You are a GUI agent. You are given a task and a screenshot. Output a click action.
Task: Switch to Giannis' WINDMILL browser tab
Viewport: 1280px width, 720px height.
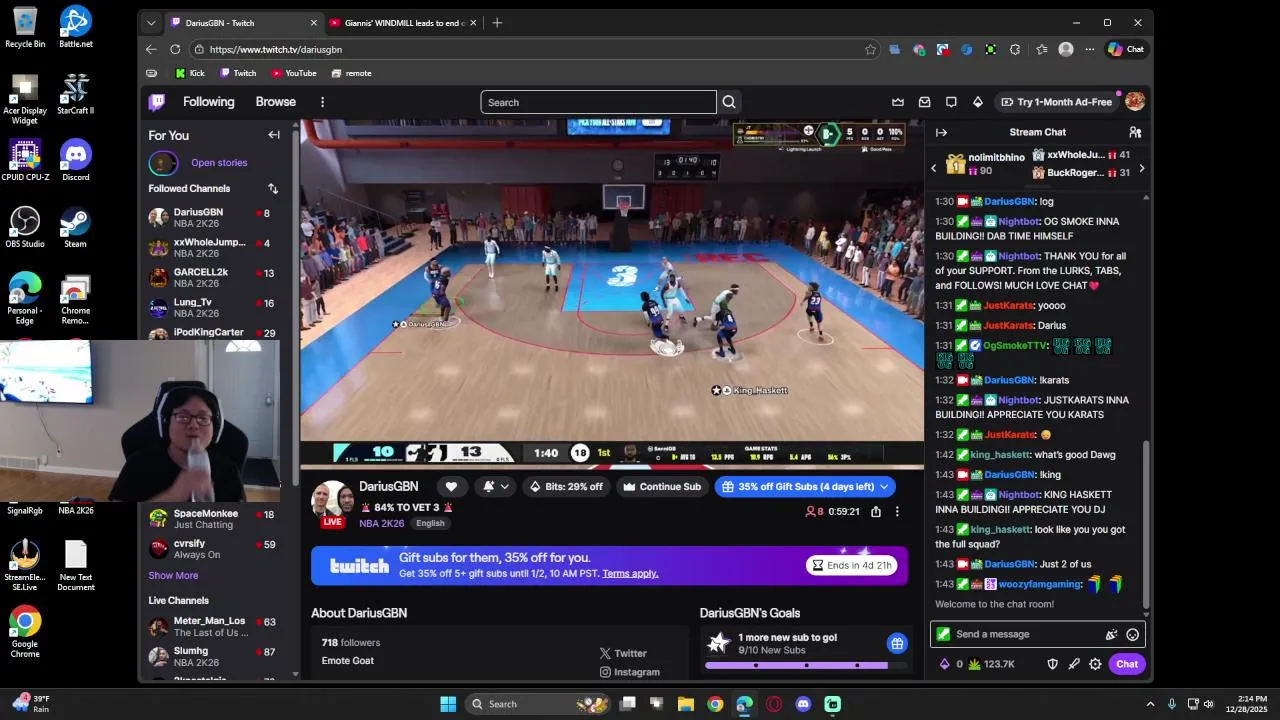point(402,22)
